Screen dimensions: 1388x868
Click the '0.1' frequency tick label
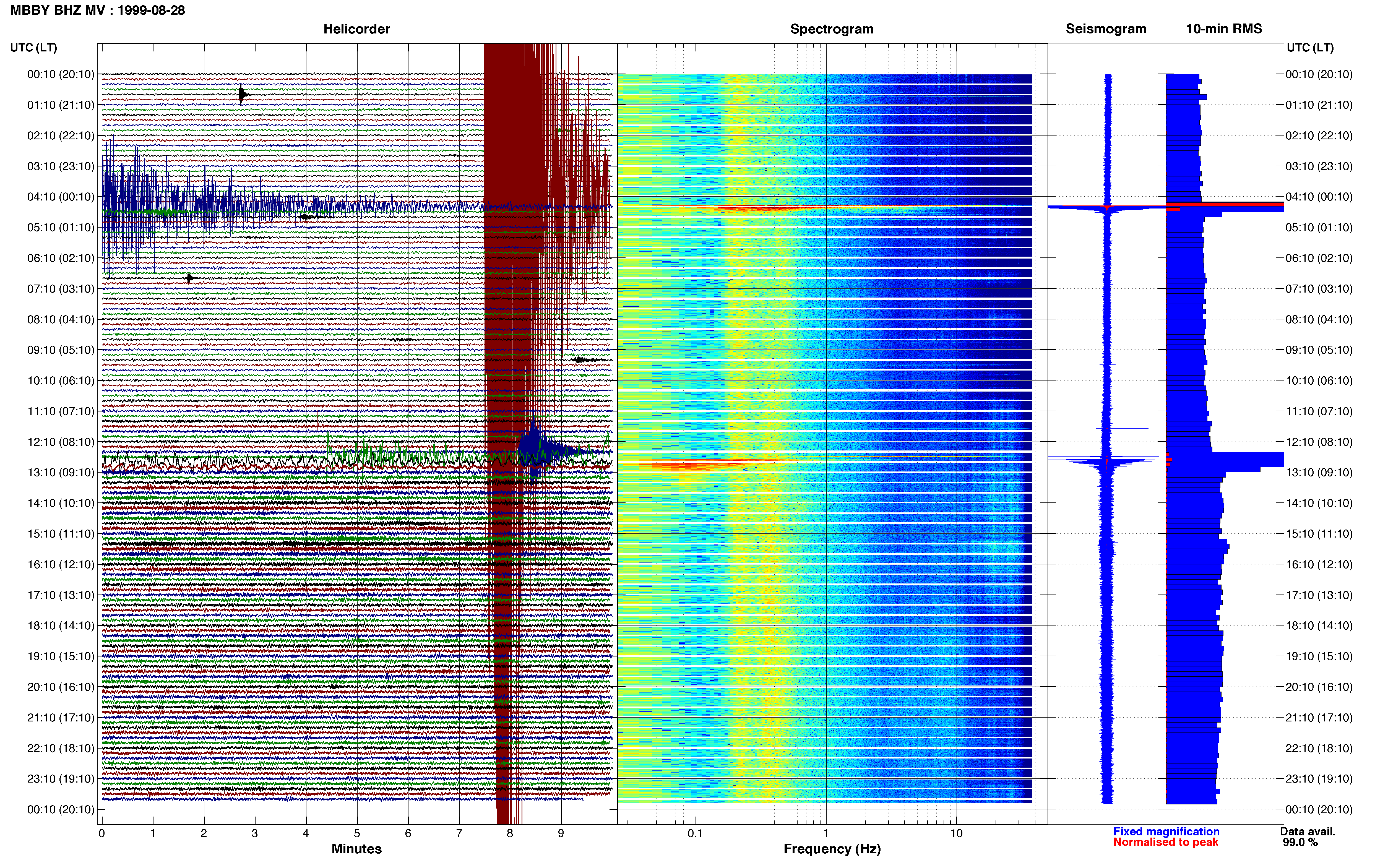[x=695, y=833]
